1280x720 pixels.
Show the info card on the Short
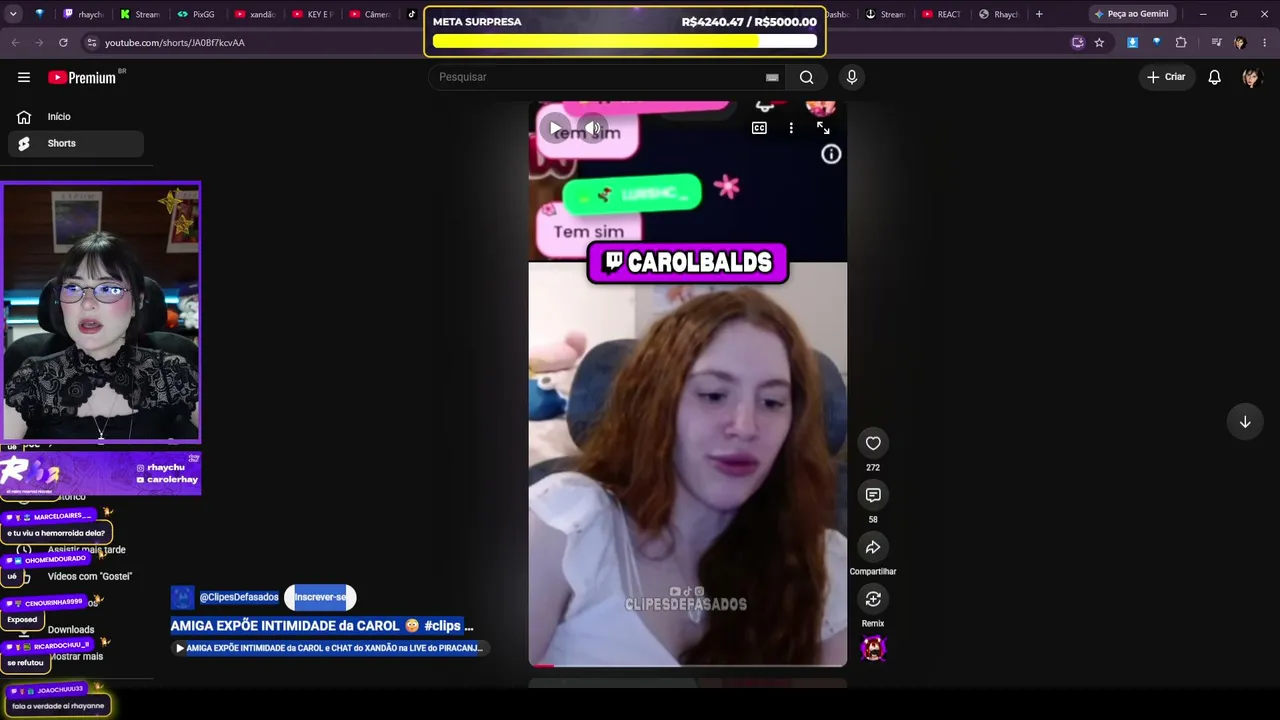coord(831,154)
